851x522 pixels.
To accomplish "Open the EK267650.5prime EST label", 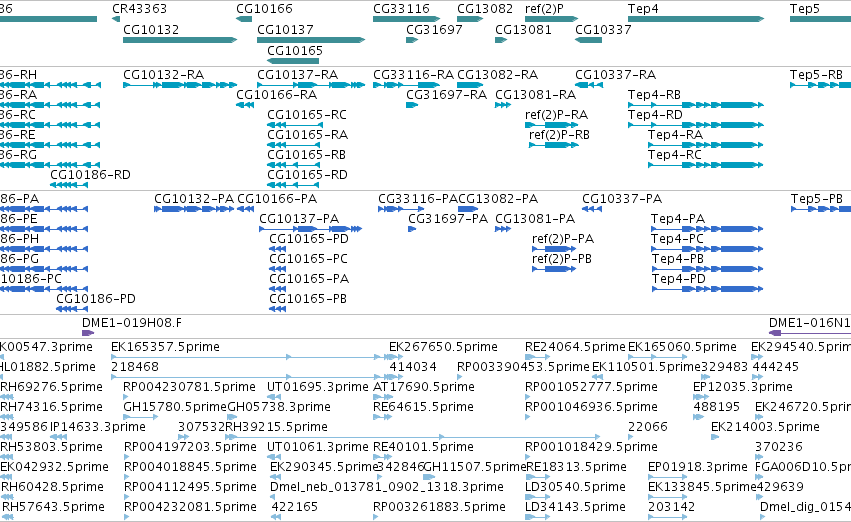I will coord(443,347).
